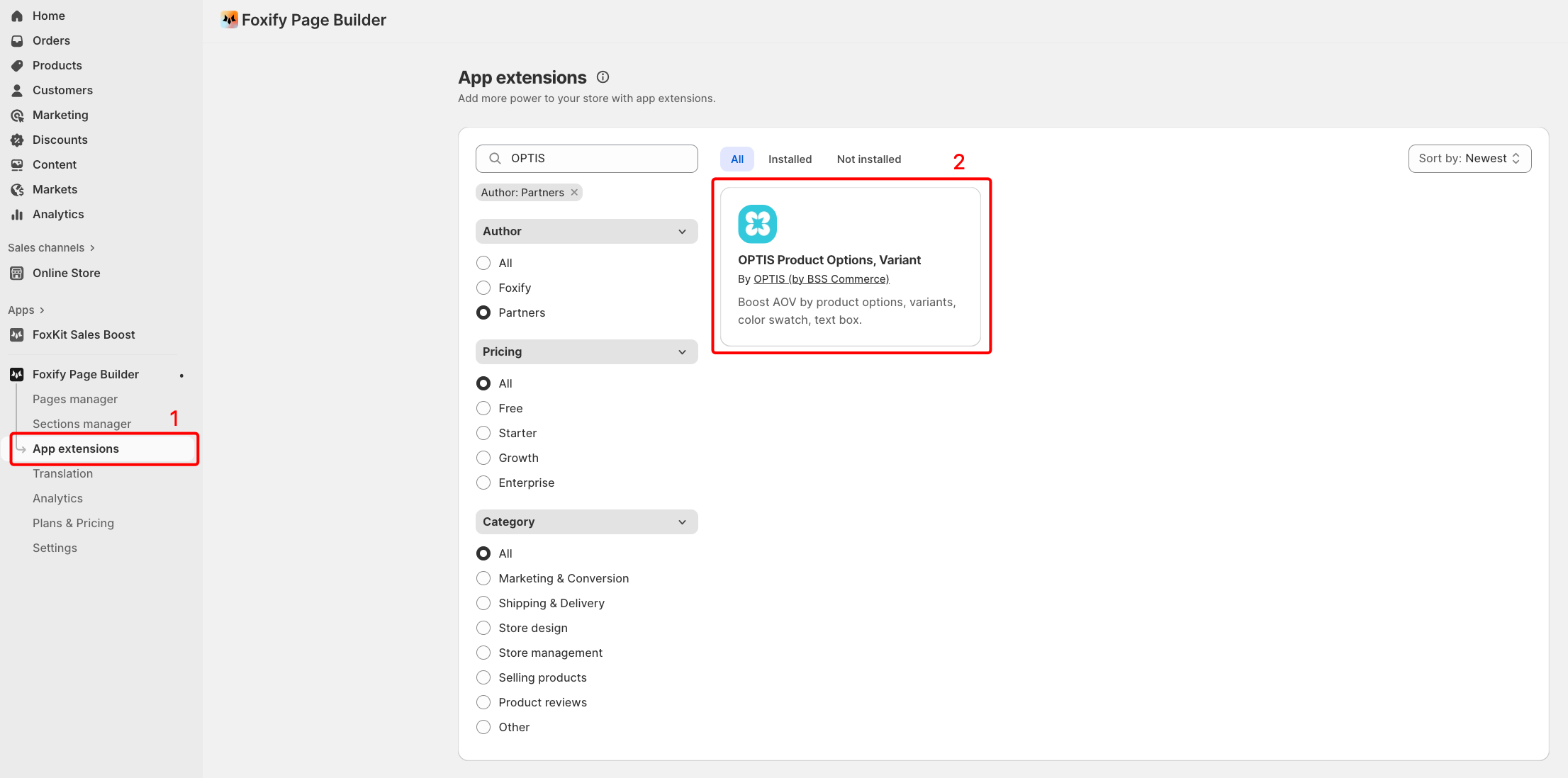Viewport: 1568px width, 778px height.
Task: Click the Analytics bar chart icon
Action: pyautogui.click(x=17, y=214)
